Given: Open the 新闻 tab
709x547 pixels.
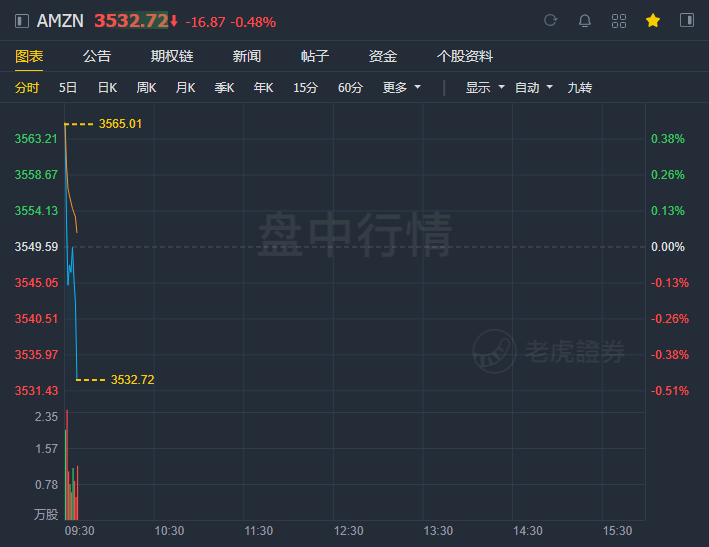Looking at the screenshot, I should 247,56.
